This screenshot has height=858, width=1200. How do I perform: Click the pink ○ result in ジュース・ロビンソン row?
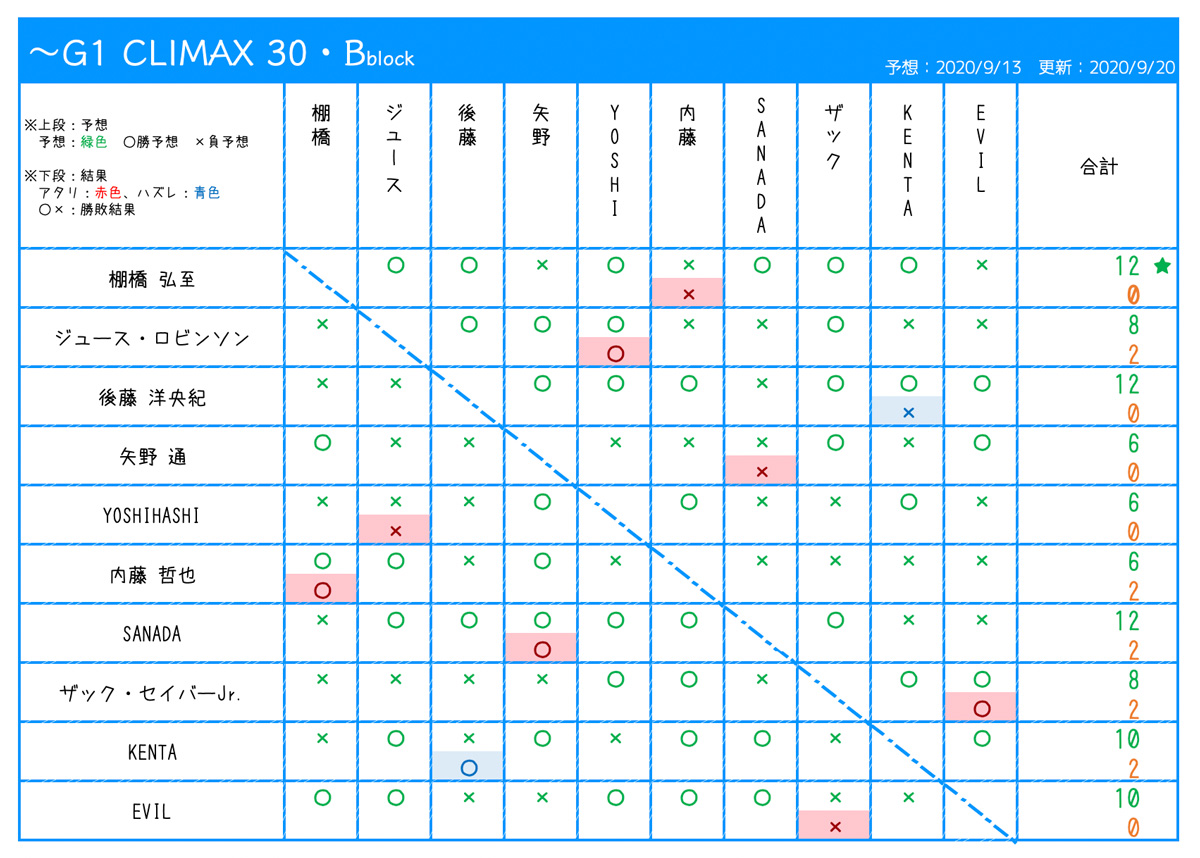coord(615,352)
